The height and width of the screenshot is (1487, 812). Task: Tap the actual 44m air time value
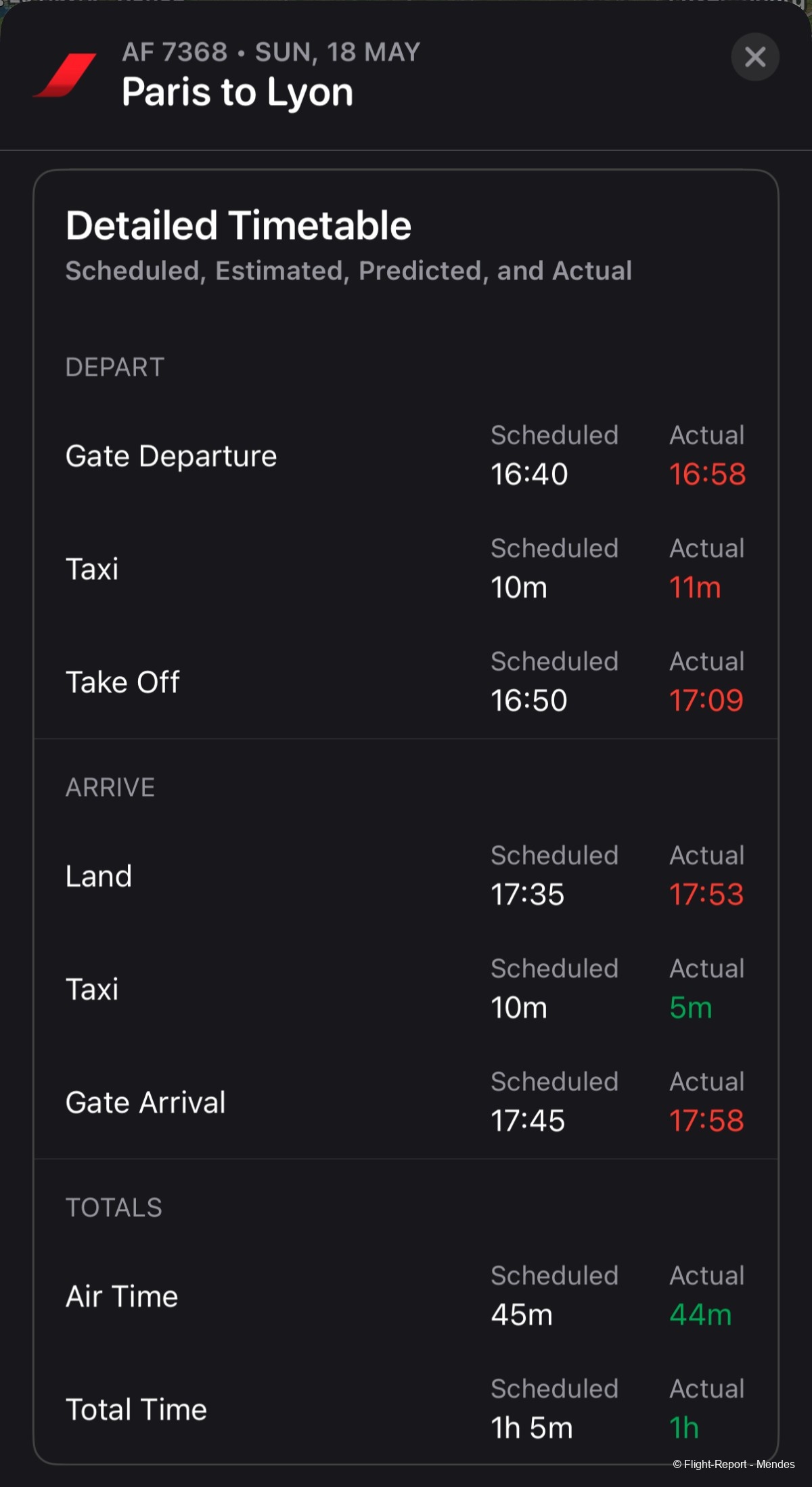click(x=700, y=1314)
